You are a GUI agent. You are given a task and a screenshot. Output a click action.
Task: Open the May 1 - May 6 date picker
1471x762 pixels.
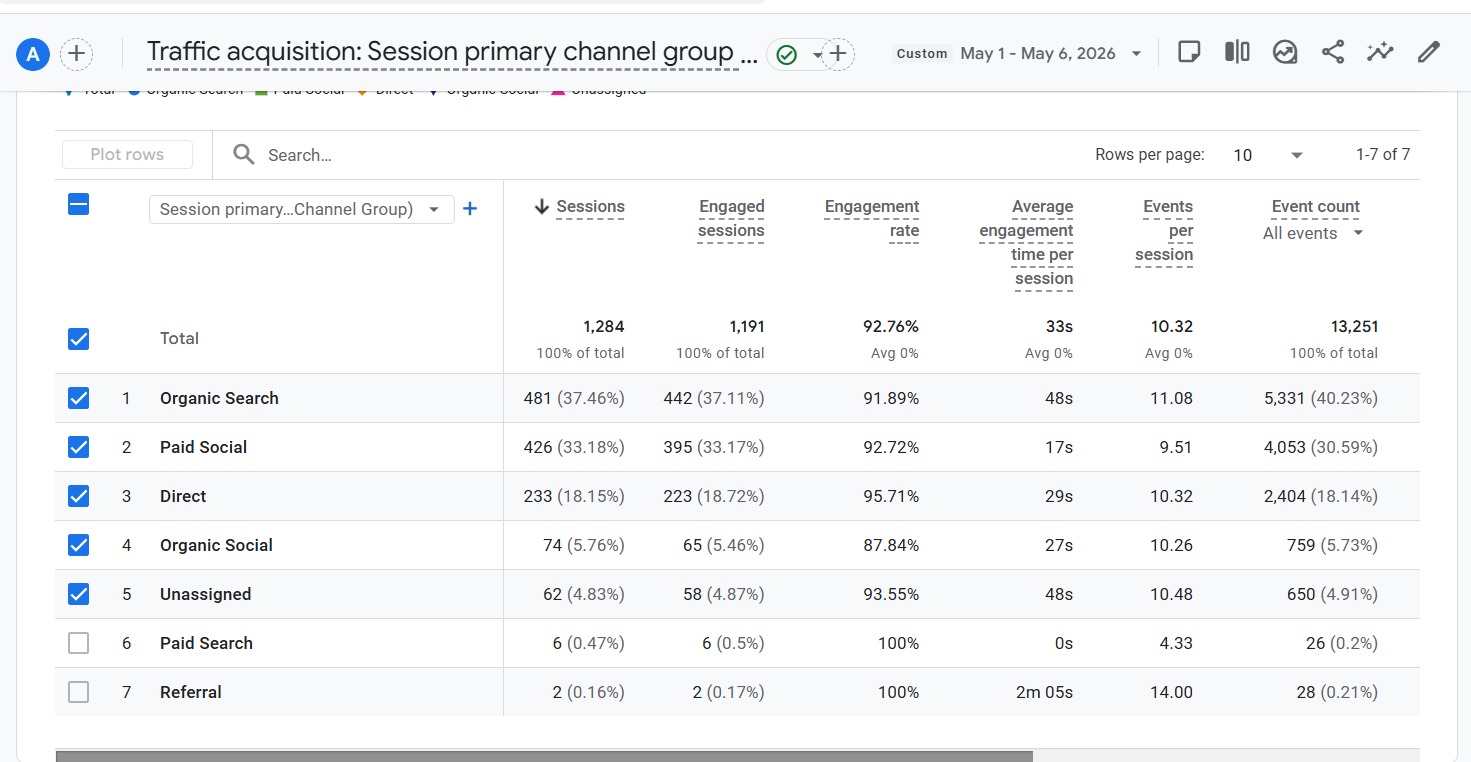1049,54
